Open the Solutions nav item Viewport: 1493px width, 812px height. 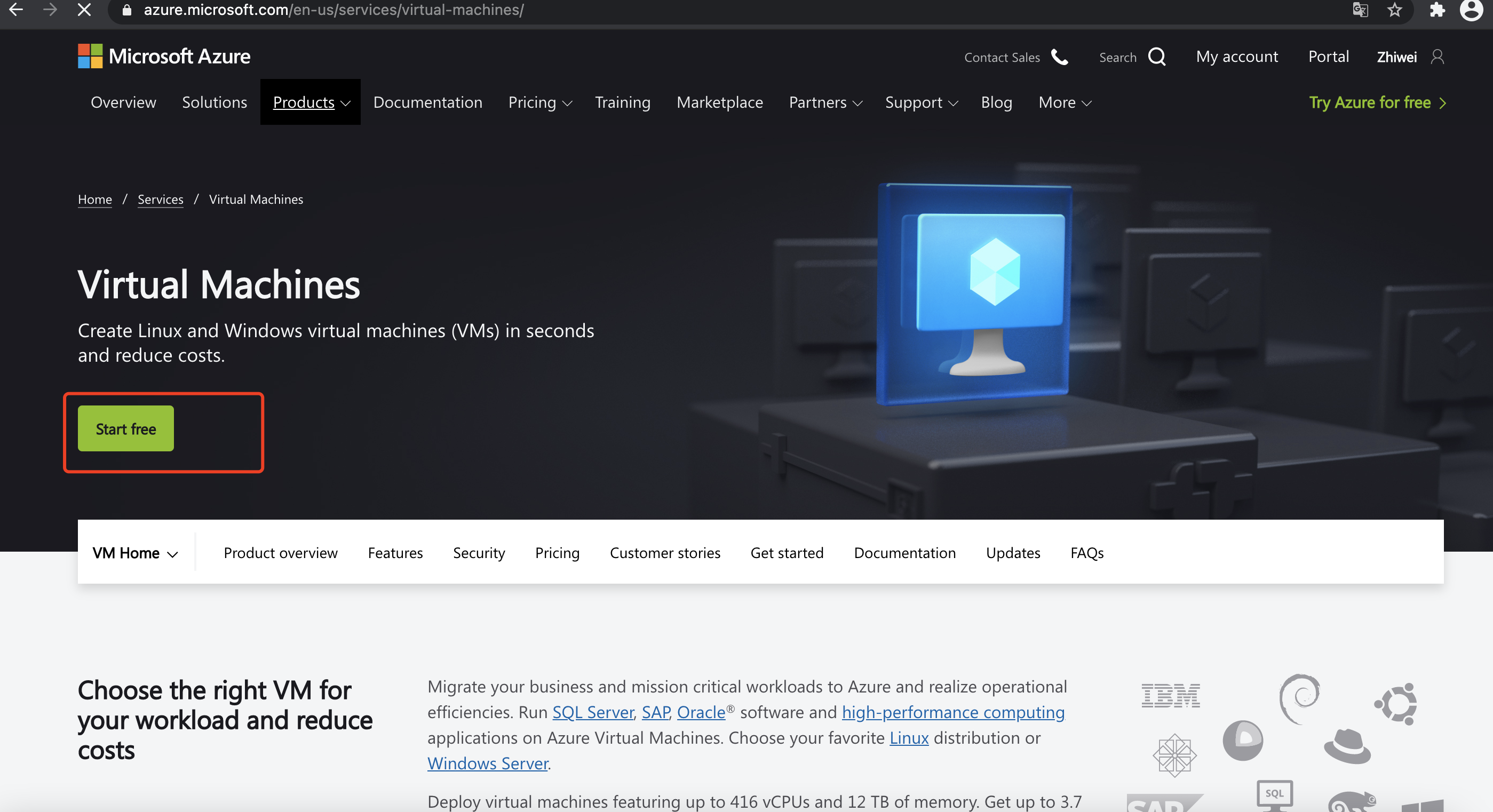[x=215, y=102]
